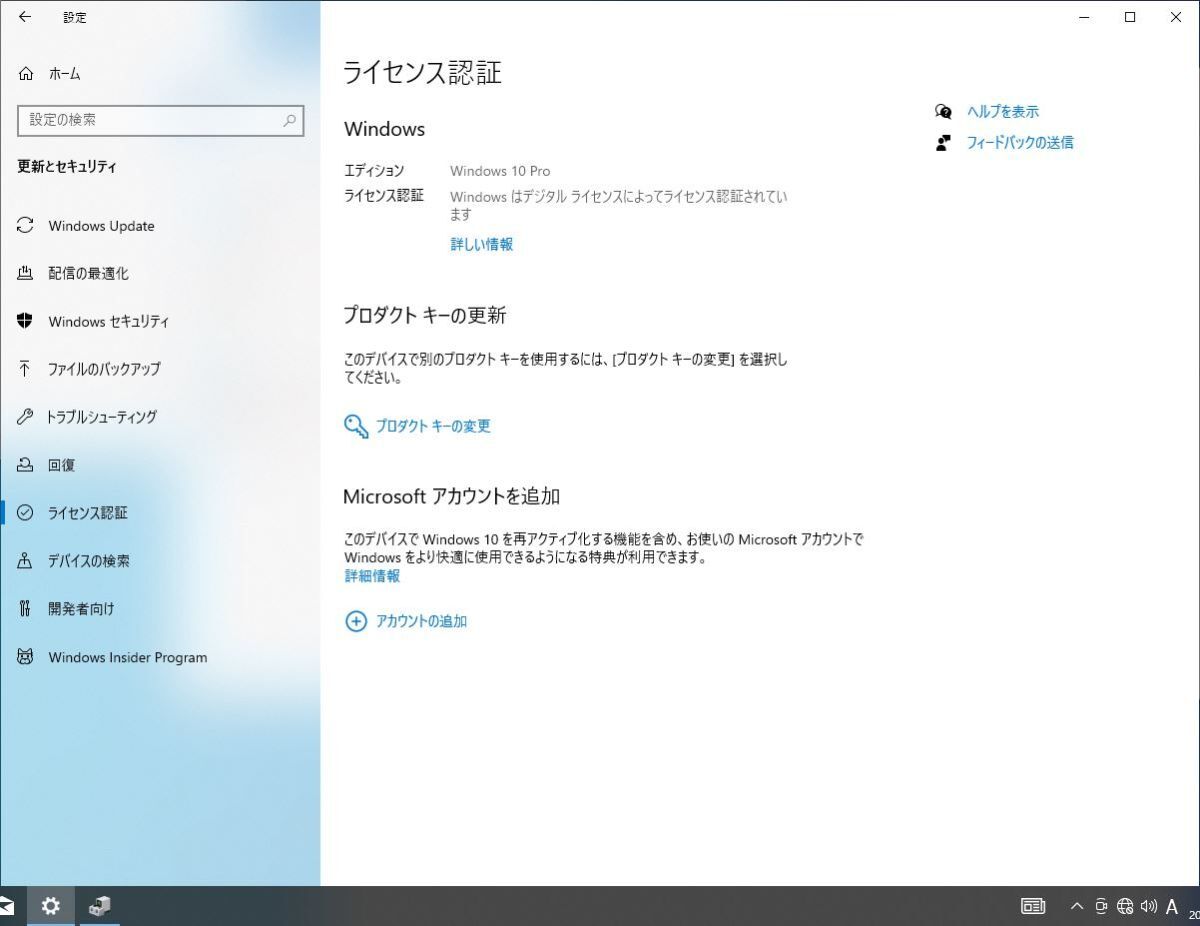Go back with the arrow in Settings header
Viewport: 1200px width, 926px height.
[25, 17]
